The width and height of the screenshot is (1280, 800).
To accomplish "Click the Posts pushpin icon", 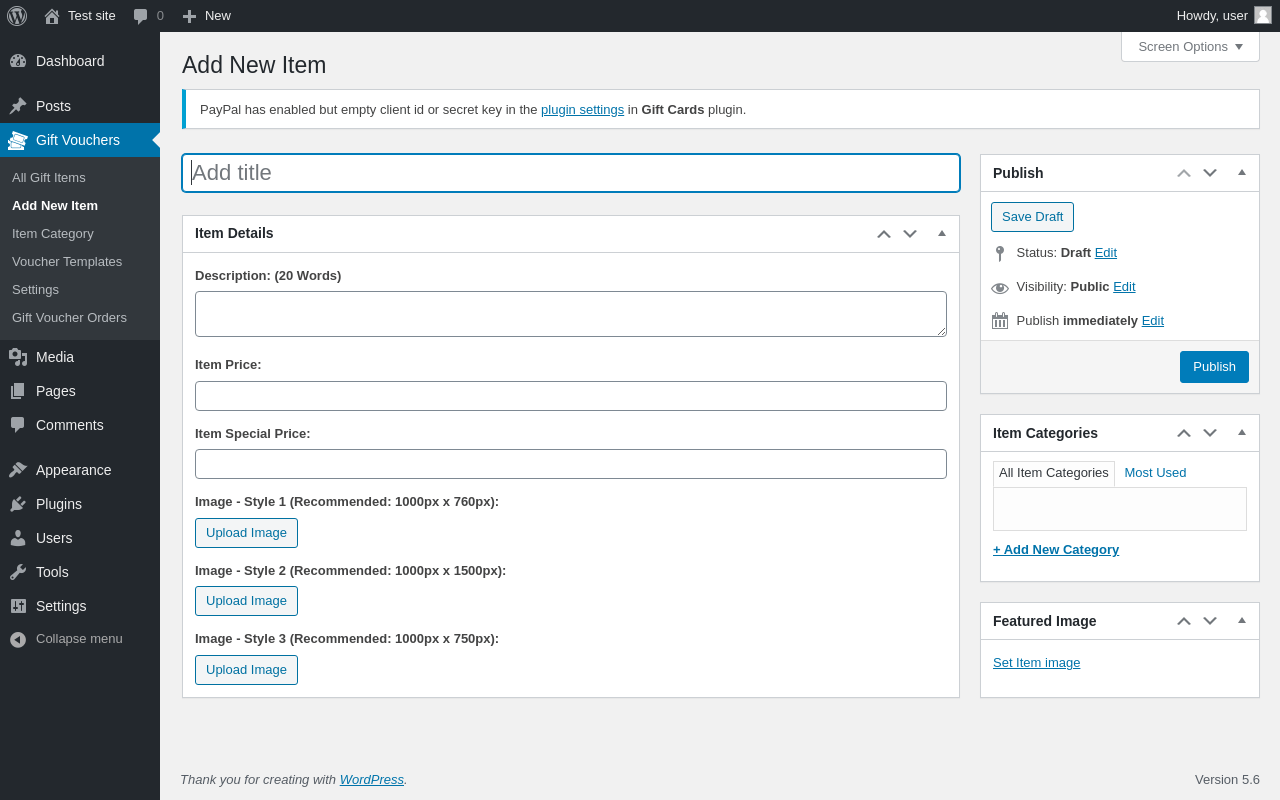I will (x=18, y=106).
